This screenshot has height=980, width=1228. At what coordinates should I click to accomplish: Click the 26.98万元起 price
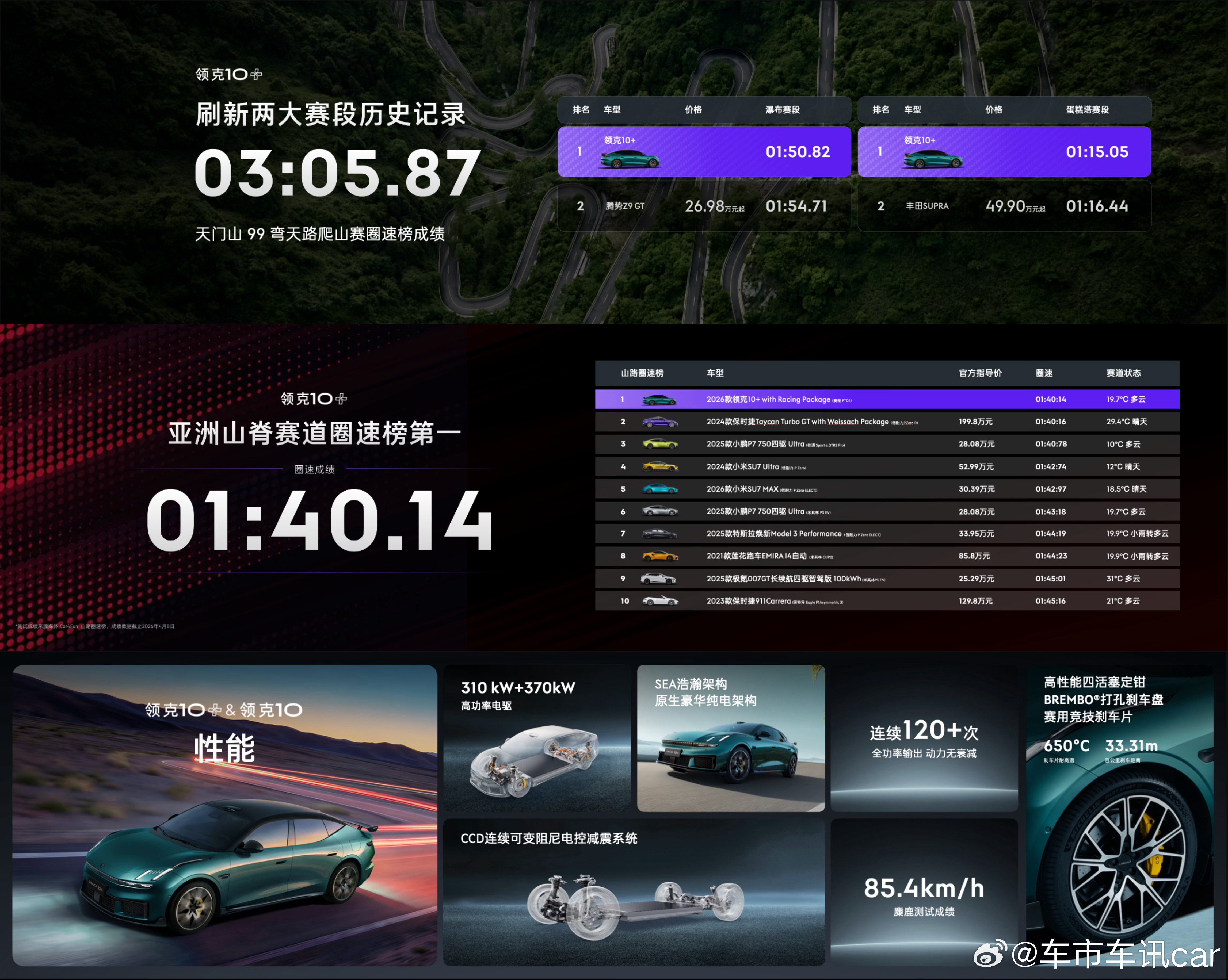click(x=715, y=206)
